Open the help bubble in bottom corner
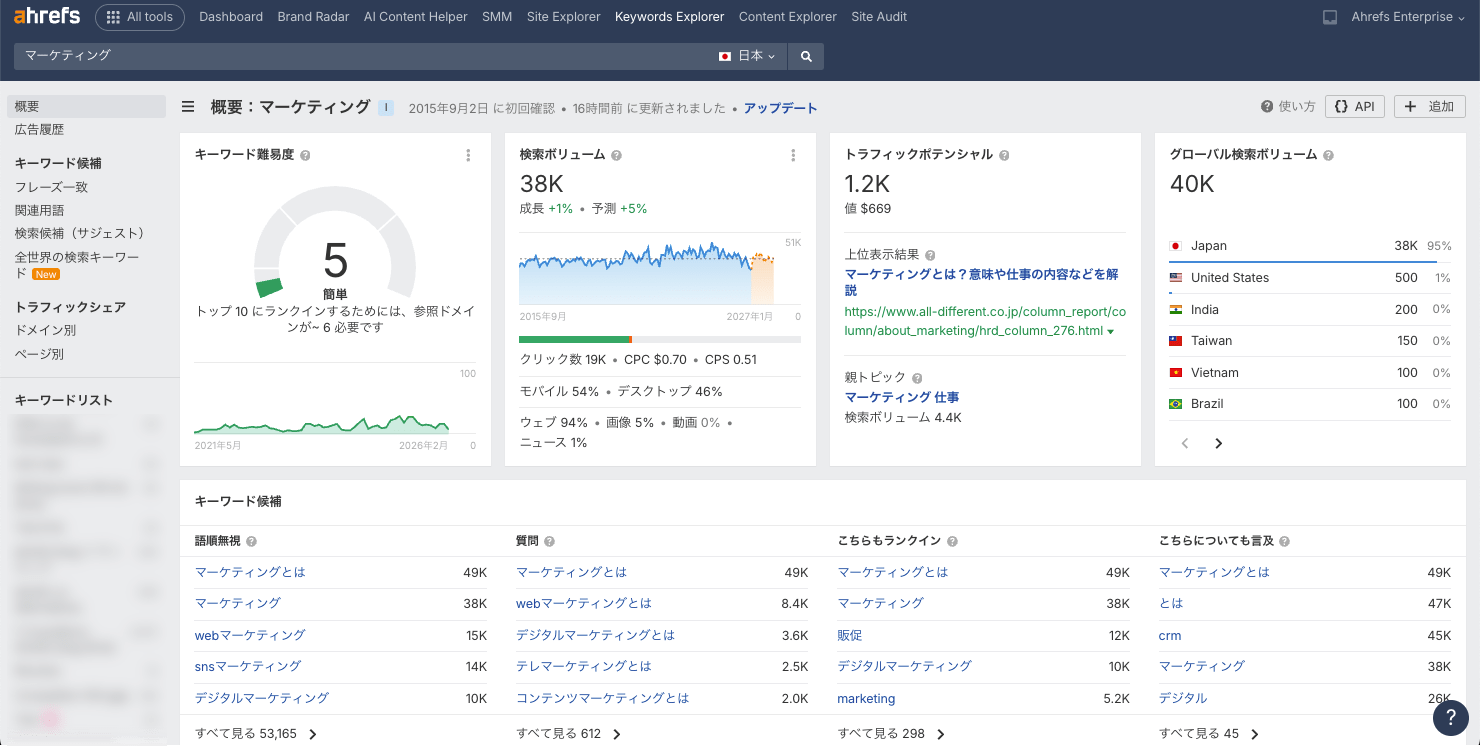 coord(1450,717)
